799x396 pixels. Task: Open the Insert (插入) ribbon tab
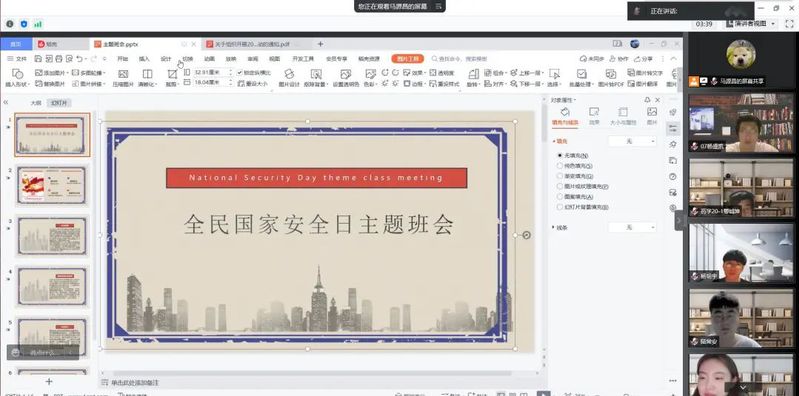(x=144, y=59)
